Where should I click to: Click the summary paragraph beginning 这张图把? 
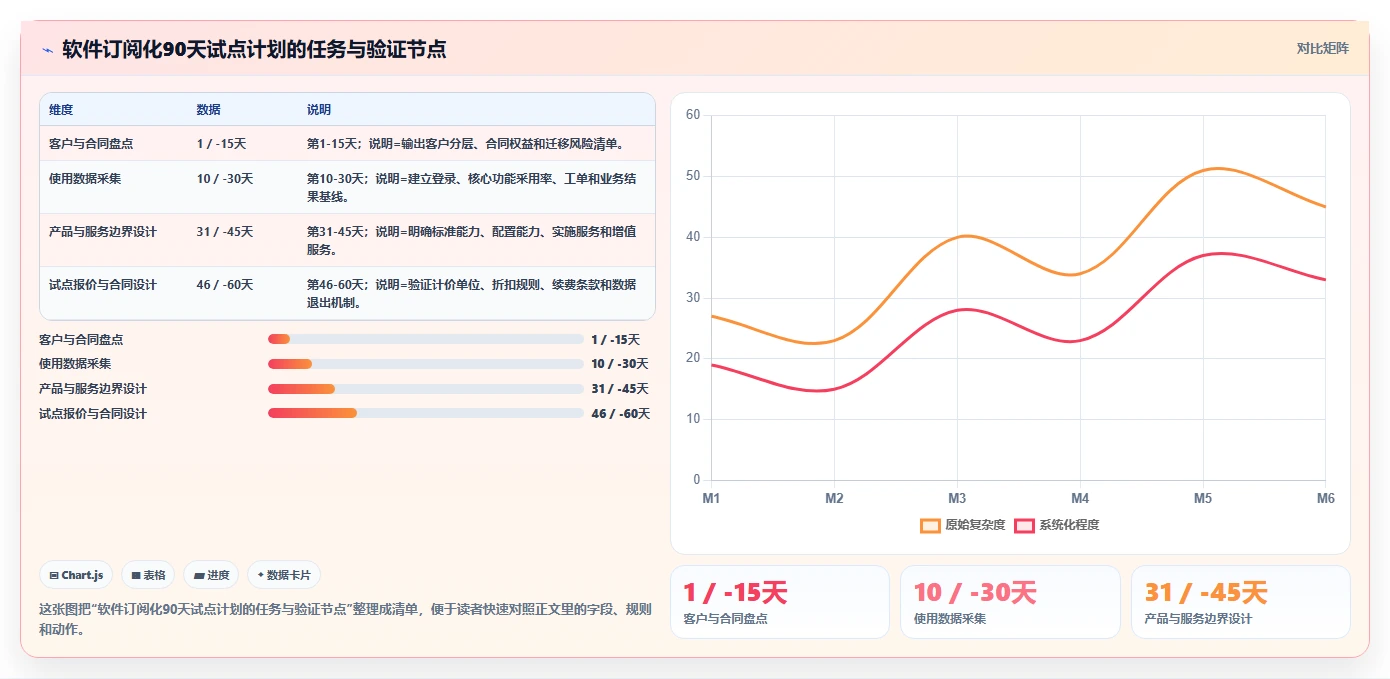click(x=345, y=619)
